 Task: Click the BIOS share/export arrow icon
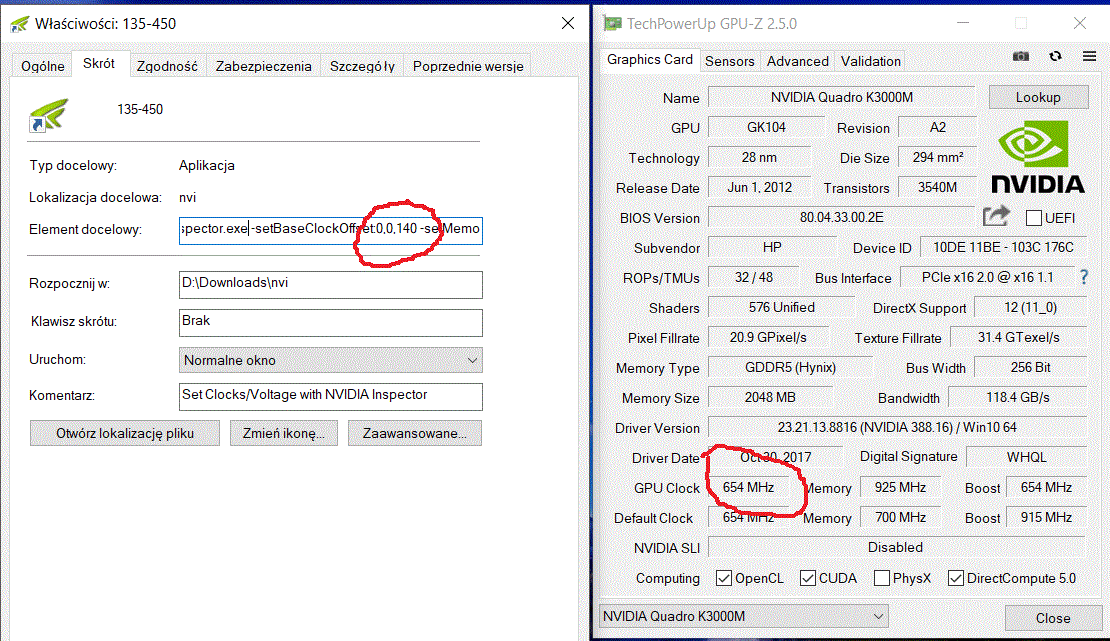[x=996, y=215]
